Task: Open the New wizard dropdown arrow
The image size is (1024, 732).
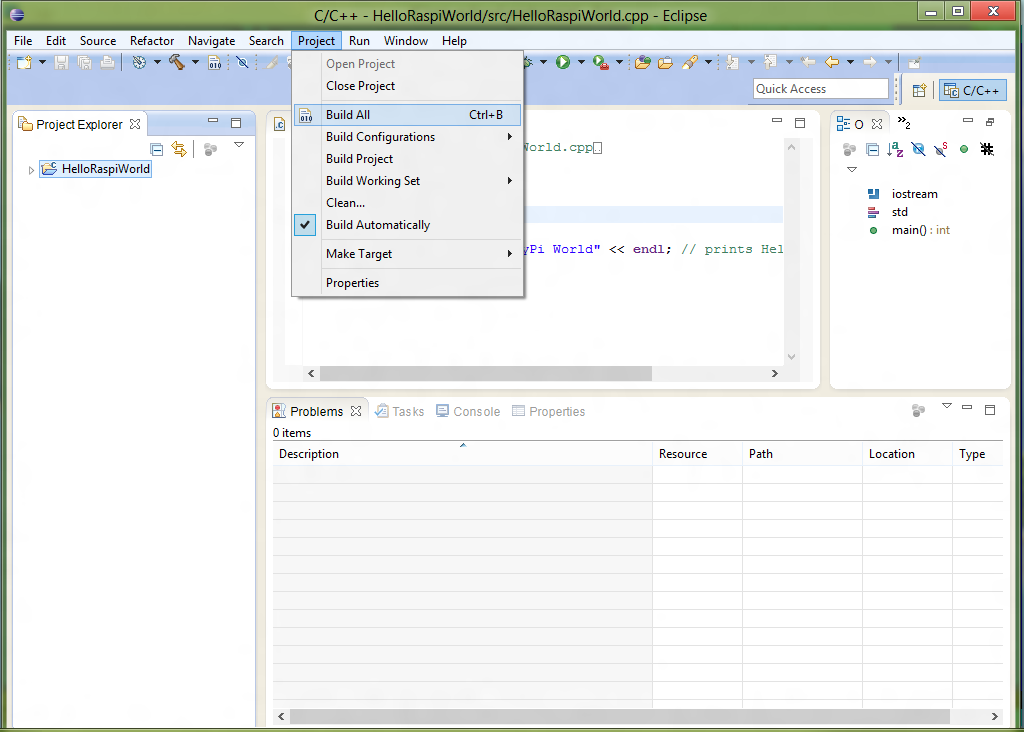Action: 42,62
